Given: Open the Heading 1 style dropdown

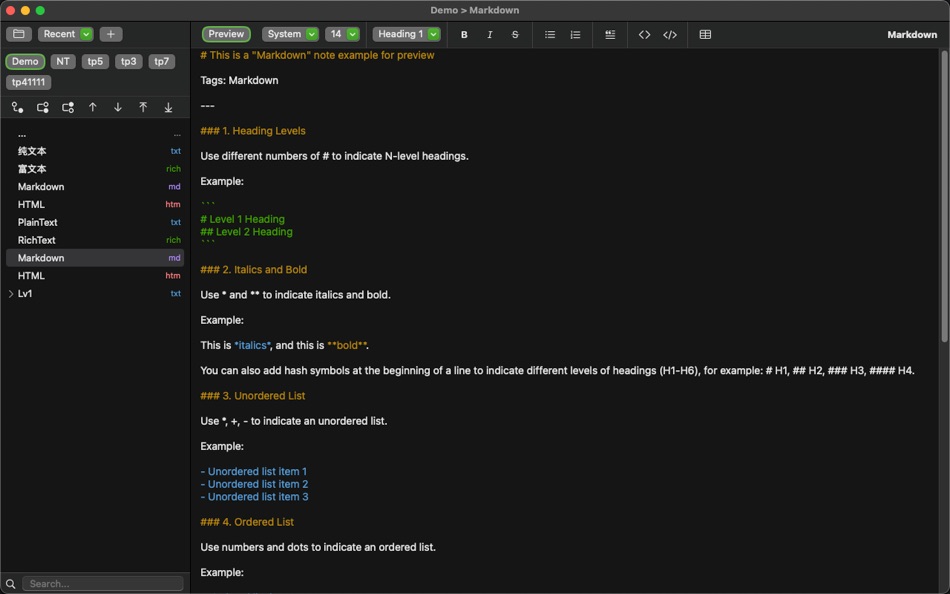Looking at the screenshot, I should [407, 34].
